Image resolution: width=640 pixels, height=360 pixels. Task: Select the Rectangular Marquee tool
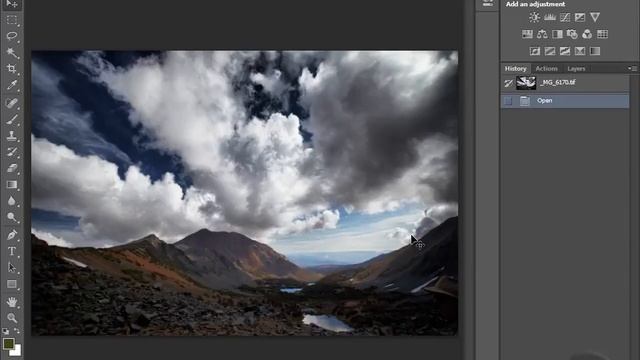pos(11,20)
